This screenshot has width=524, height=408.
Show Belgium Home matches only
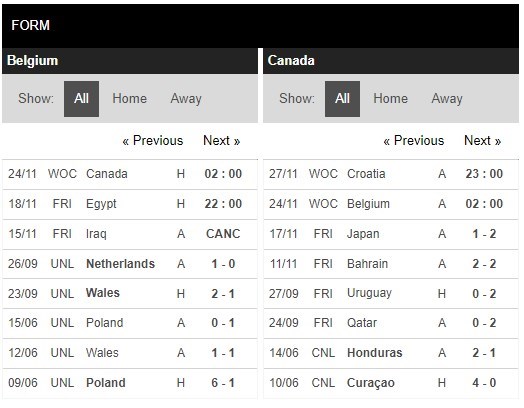[x=129, y=99]
